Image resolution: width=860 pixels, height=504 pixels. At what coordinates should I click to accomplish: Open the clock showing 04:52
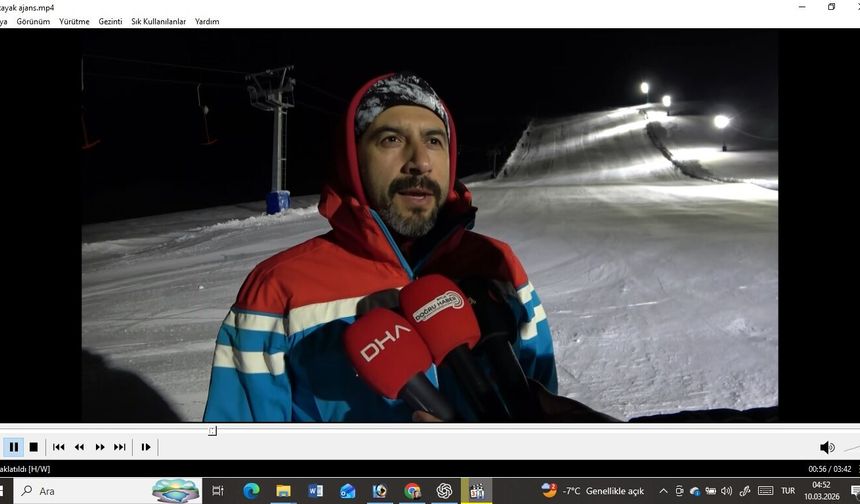822,491
